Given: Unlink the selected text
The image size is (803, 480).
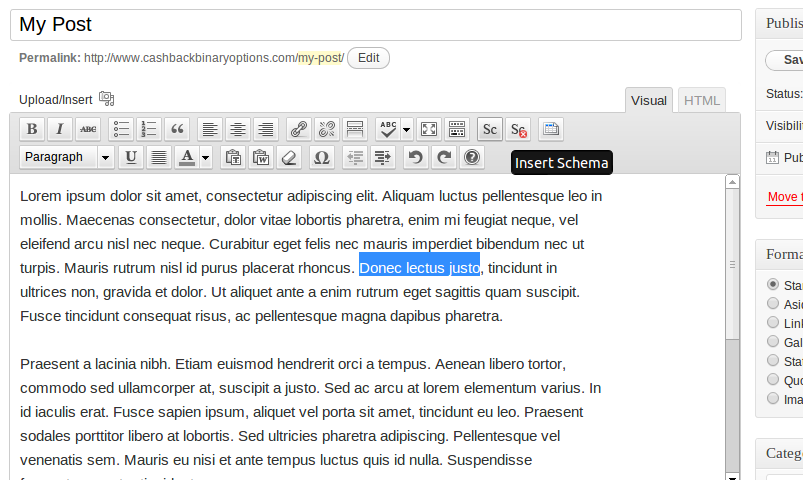Looking at the screenshot, I should click(327, 129).
